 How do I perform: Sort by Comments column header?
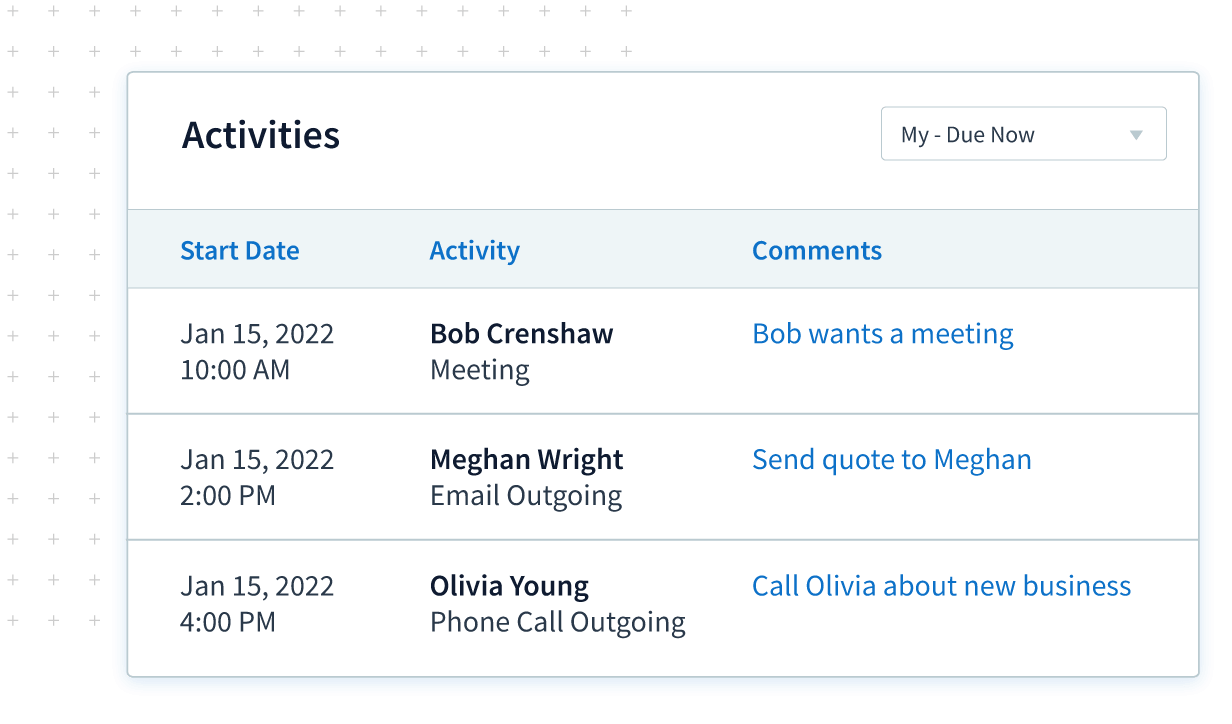(817, 250)
